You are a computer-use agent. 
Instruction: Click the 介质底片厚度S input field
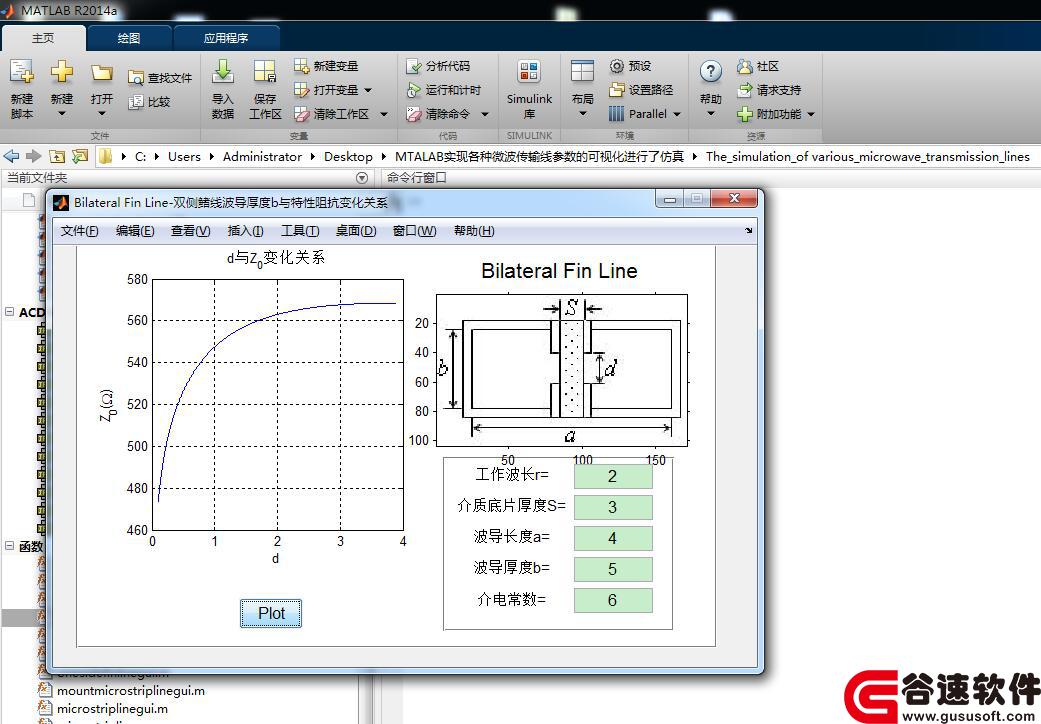tap(613, 508)
